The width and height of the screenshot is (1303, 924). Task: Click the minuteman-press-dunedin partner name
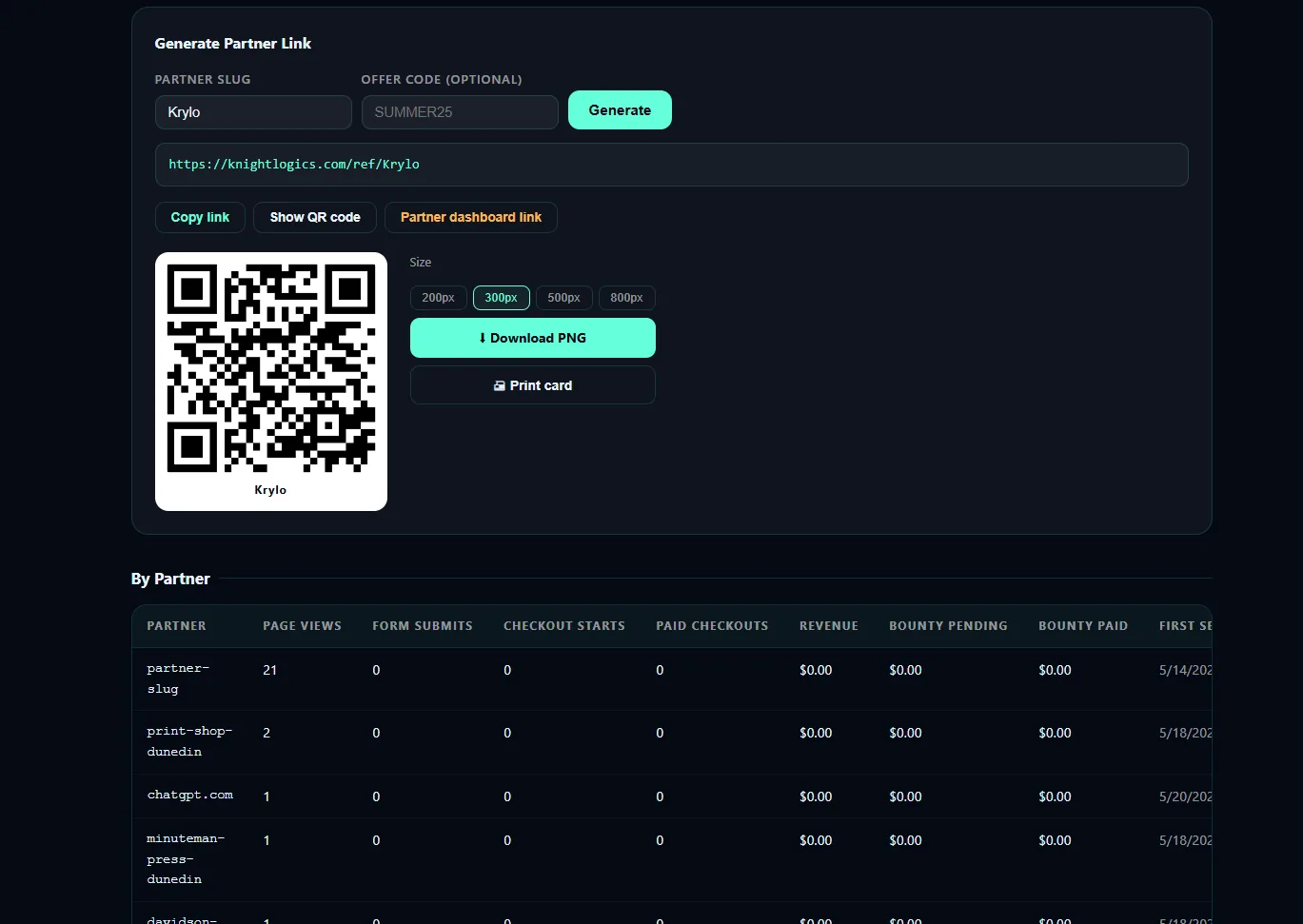click(x=186, y=859)
